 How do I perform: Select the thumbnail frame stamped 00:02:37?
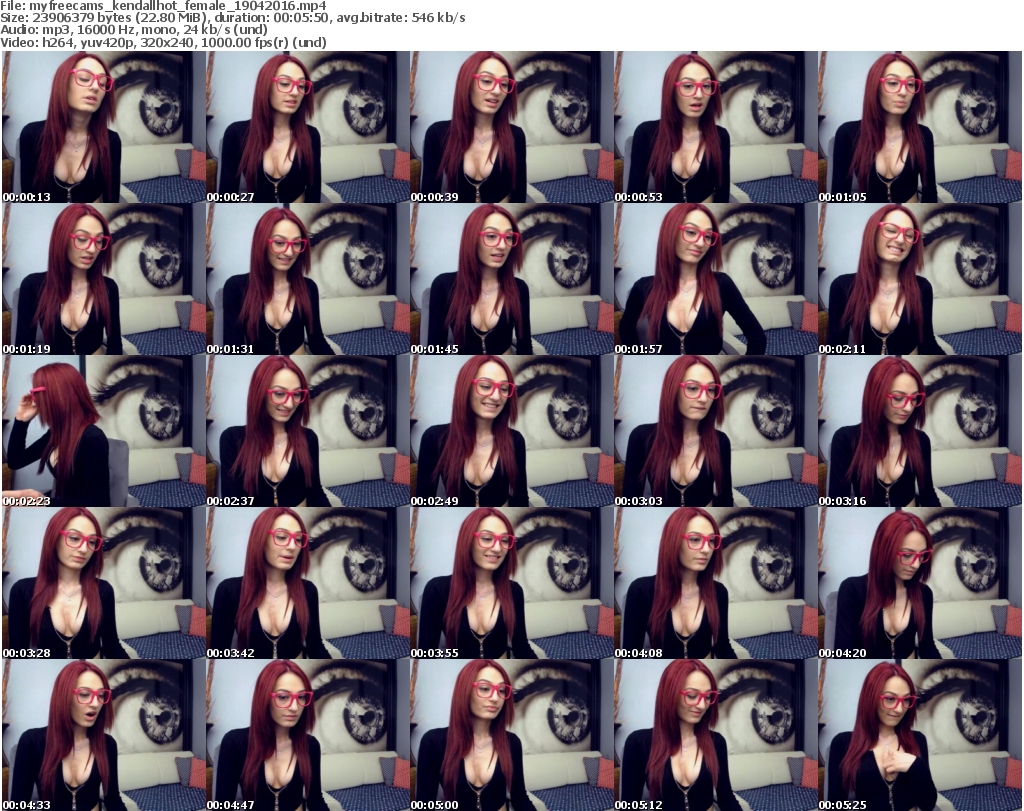[x=308, y=431]
